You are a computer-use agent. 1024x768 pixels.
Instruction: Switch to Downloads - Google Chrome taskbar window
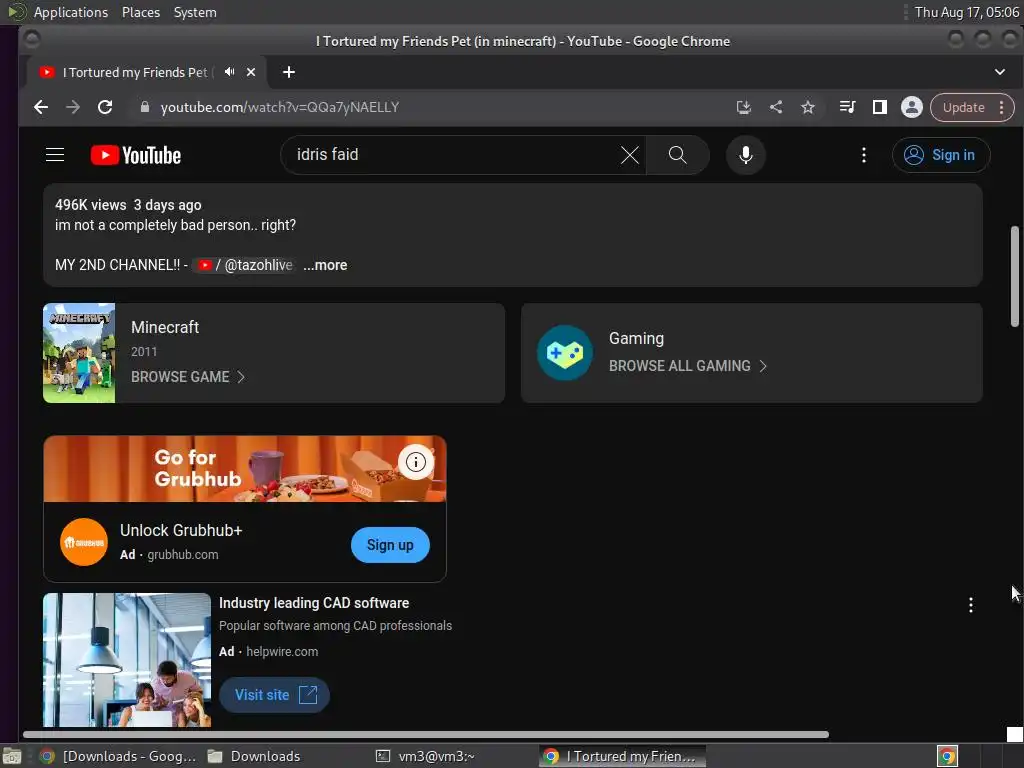click(118, 756)
